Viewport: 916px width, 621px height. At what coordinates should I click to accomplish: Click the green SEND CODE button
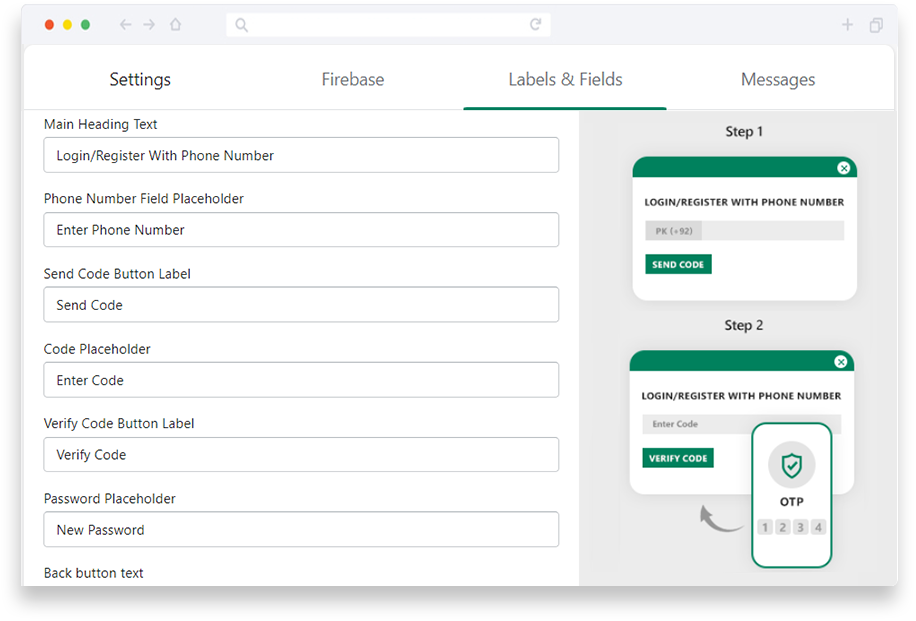(678, 264)
